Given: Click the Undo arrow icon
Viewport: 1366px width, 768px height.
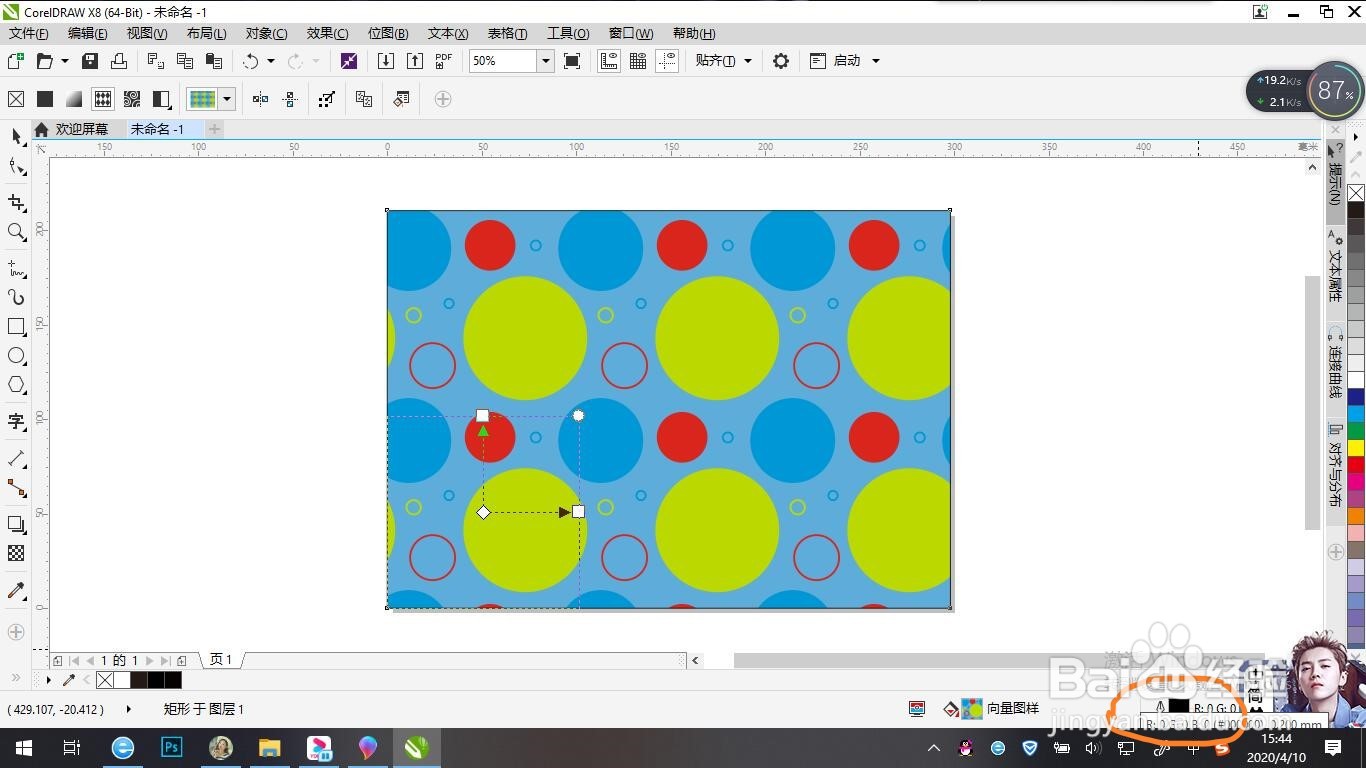Looking at the screenshot, I should (x=250, y=61).
